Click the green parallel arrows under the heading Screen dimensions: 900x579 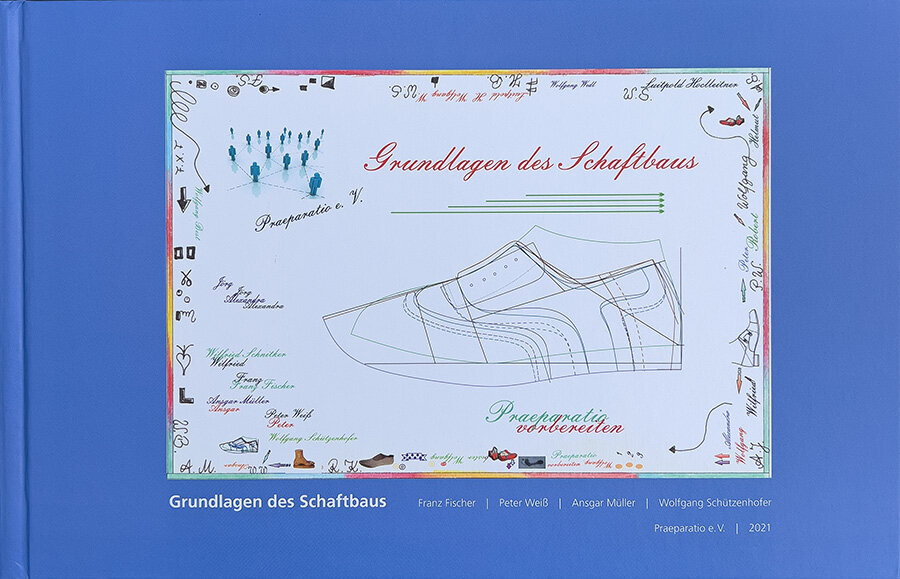[528, 204]
